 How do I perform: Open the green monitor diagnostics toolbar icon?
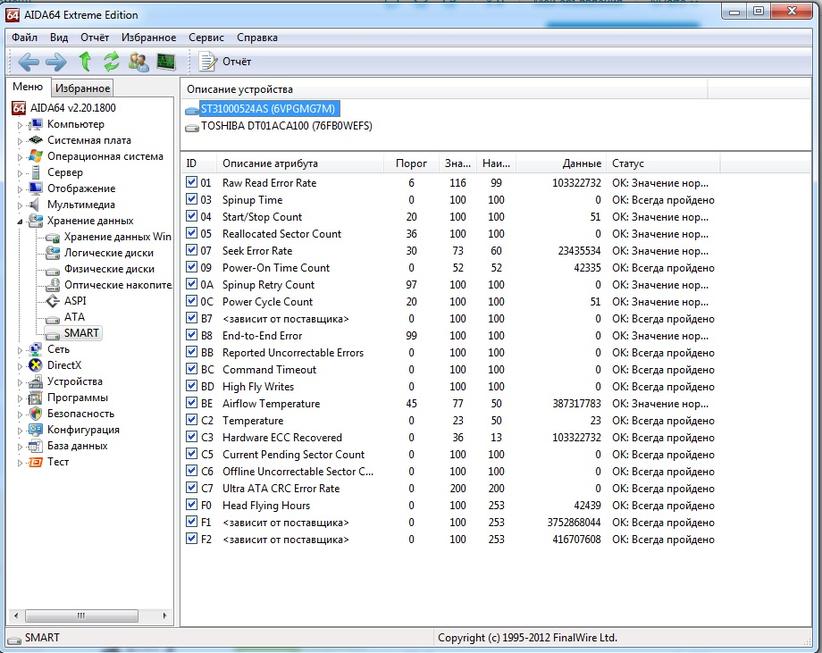[x=166, y=62]
